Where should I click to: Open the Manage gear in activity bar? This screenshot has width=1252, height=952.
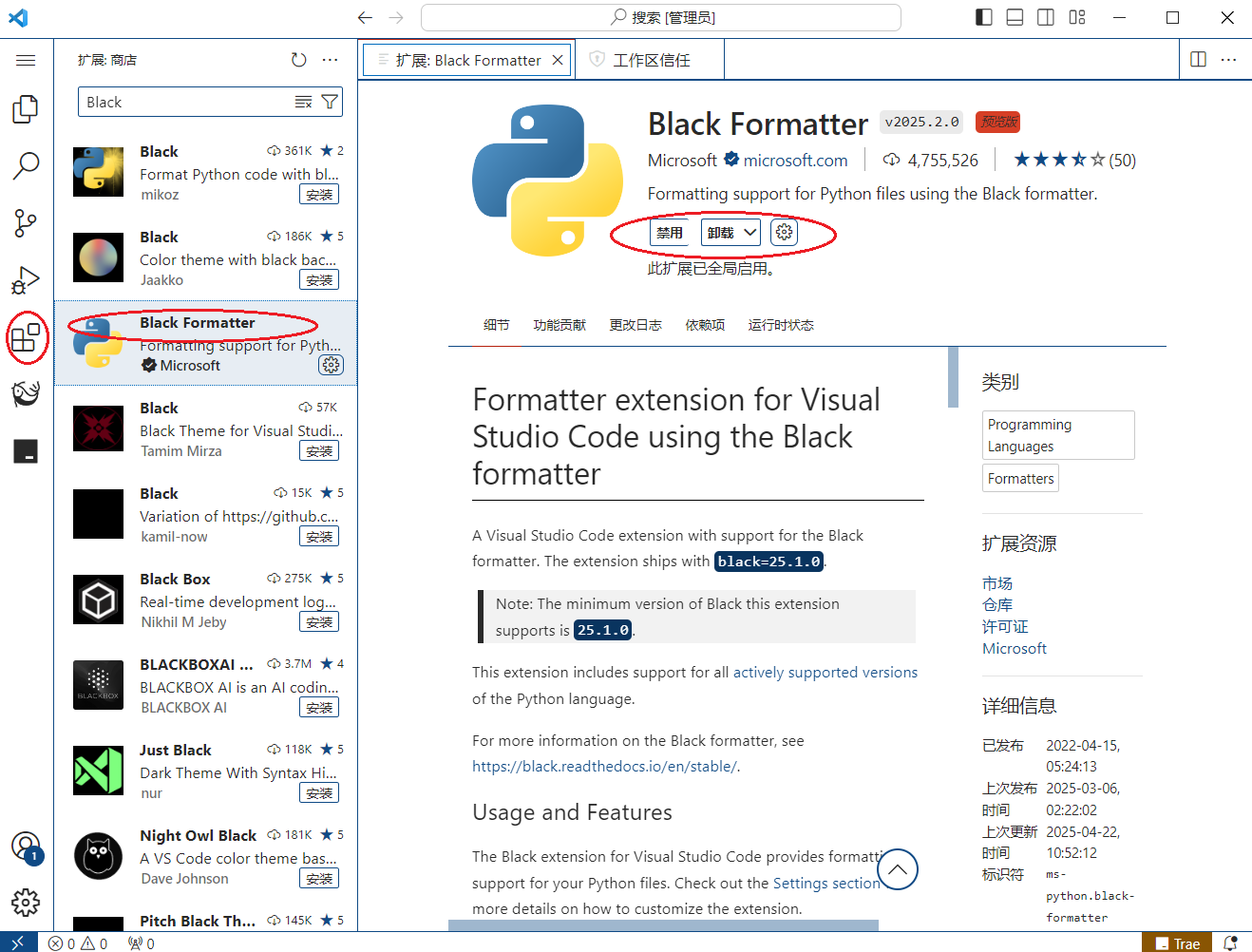(x=26, y=902)
